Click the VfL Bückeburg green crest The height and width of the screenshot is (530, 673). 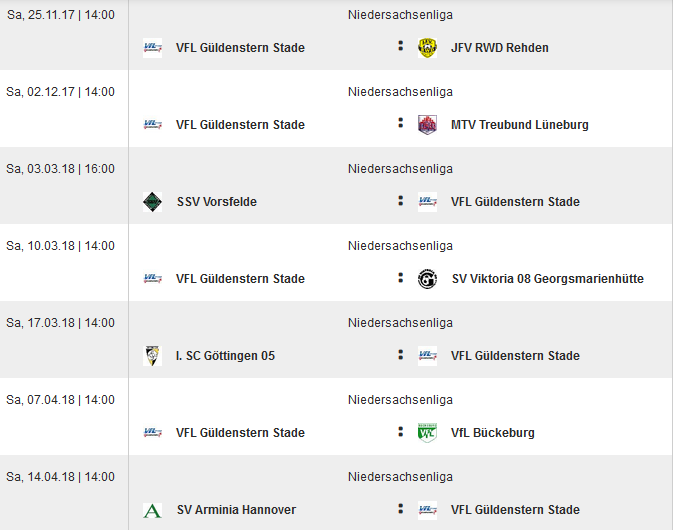click(427, 433)
